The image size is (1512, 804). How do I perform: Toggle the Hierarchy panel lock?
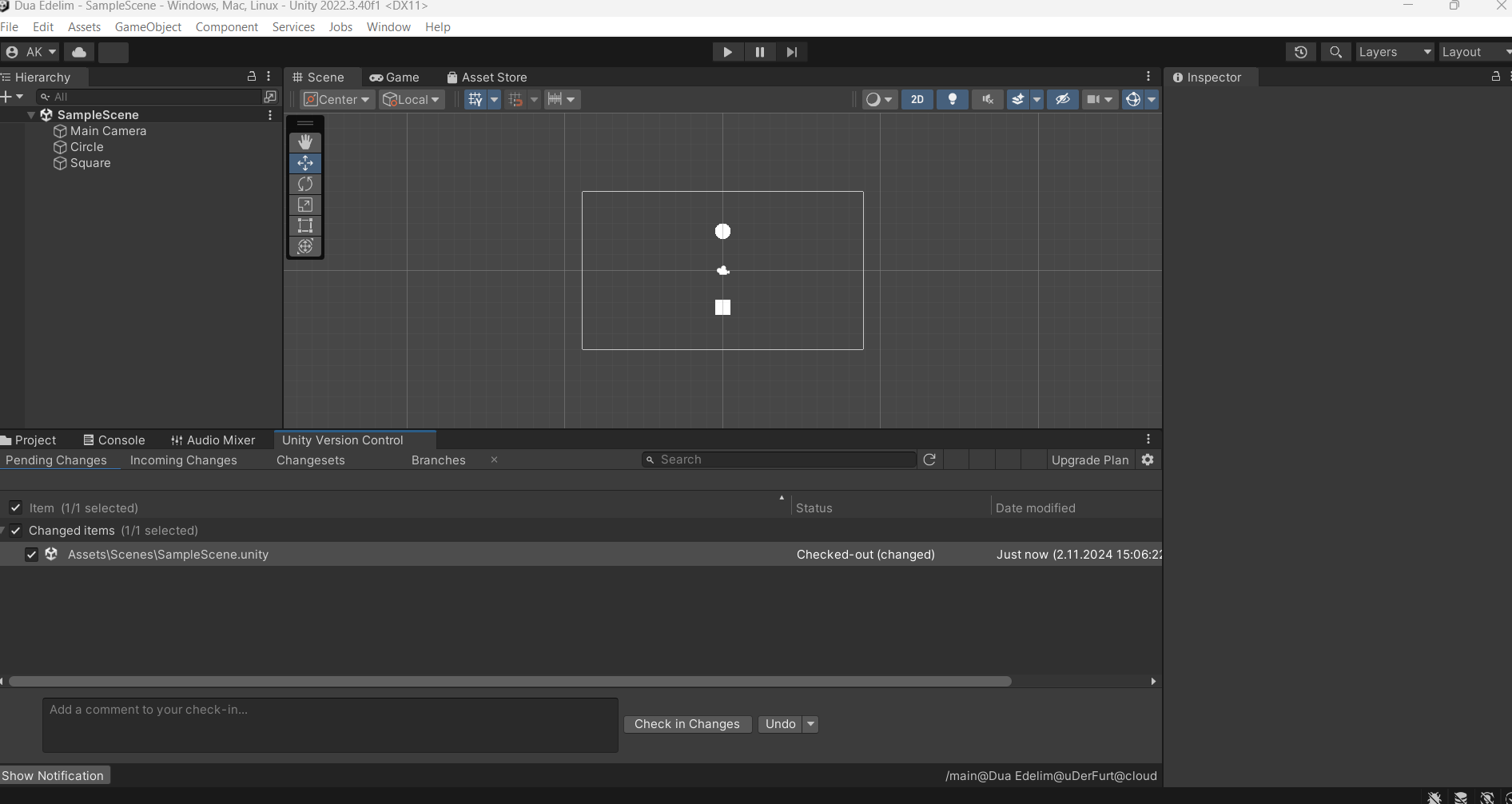(x=252, y=77)
